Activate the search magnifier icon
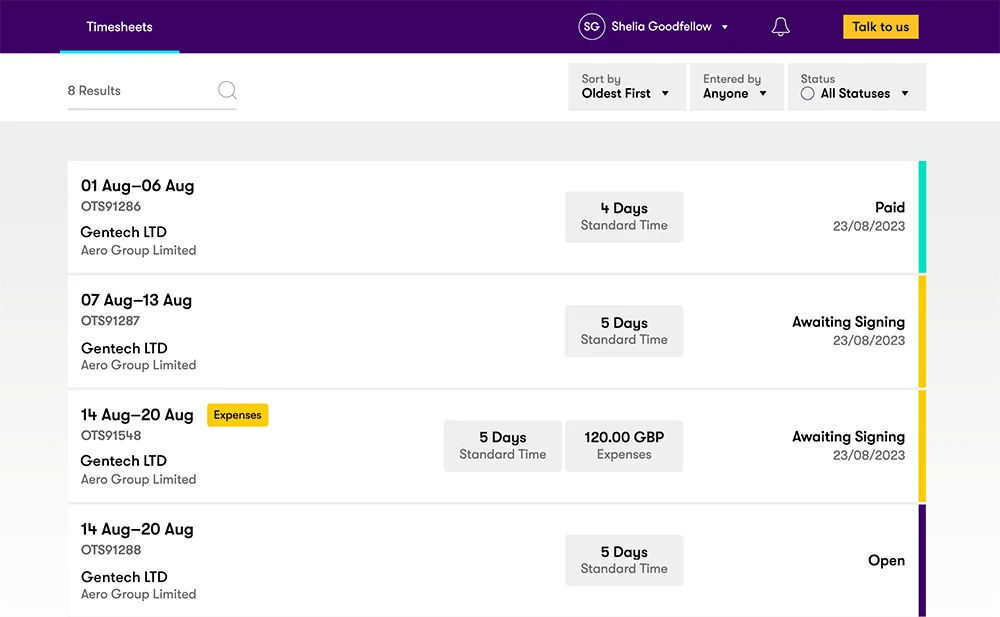Image resolution: width=1000 pixels, height=617 pixels. tap(227, 90)
